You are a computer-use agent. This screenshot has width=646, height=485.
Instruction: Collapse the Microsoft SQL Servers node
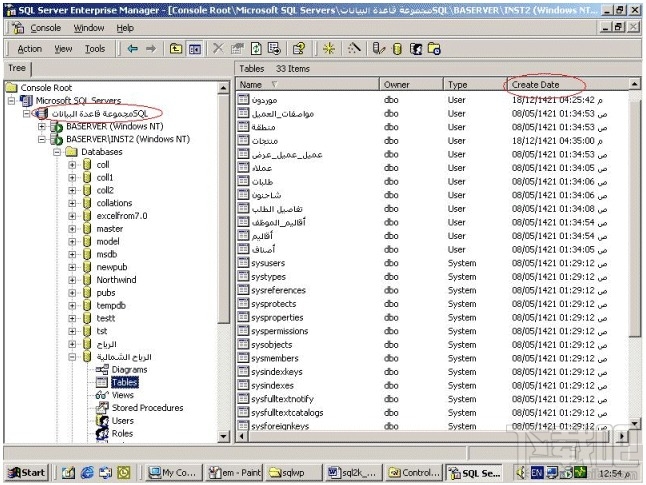click(12, 101)
